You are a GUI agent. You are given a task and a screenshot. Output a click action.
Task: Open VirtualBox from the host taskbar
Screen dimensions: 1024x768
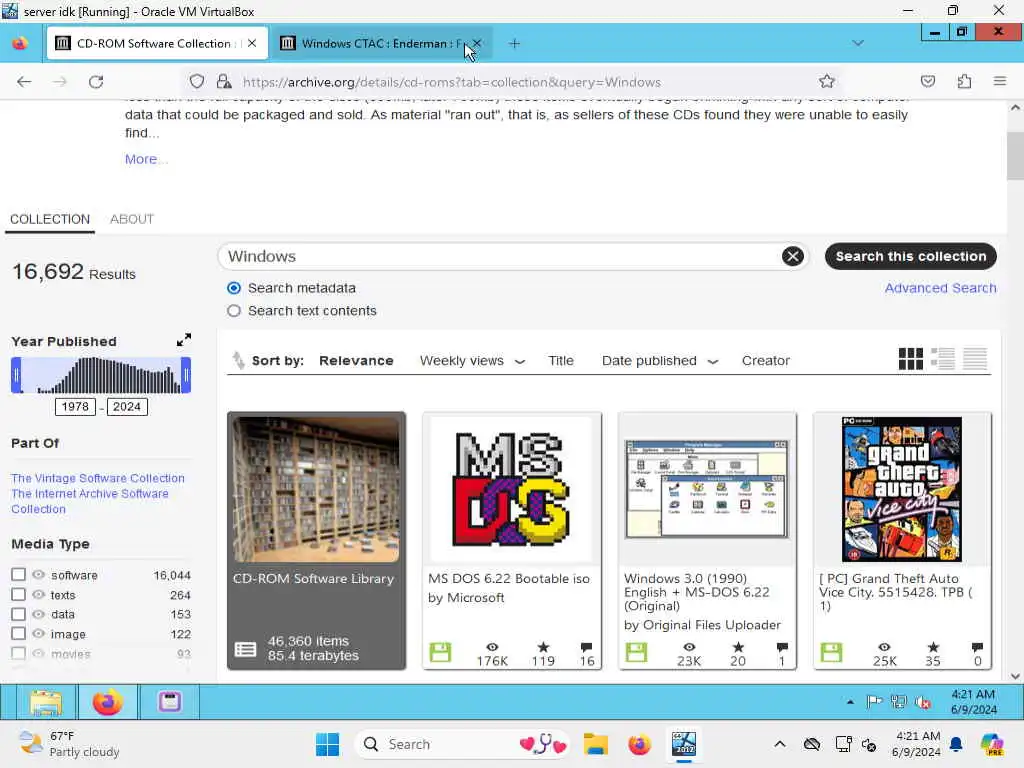pos(683,744)
